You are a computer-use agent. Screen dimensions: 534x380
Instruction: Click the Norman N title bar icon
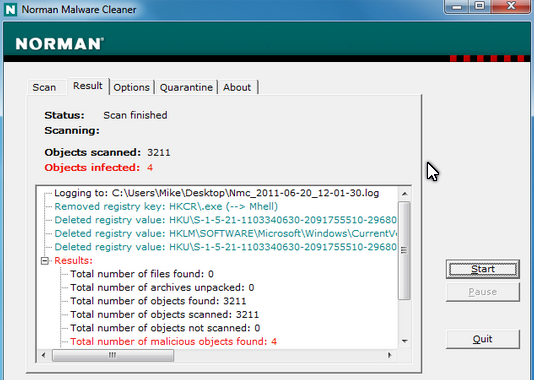10,10
